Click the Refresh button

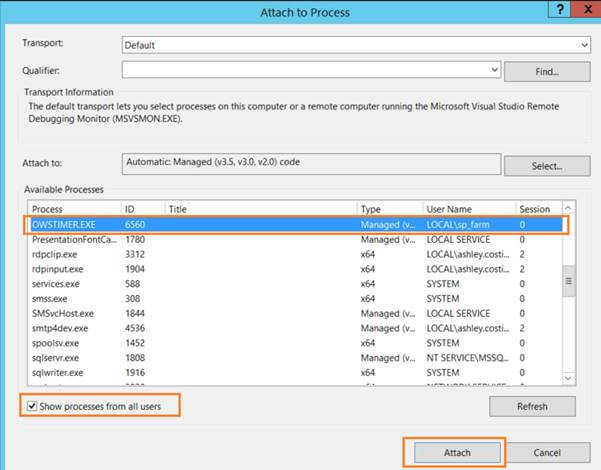click(532, 406)
